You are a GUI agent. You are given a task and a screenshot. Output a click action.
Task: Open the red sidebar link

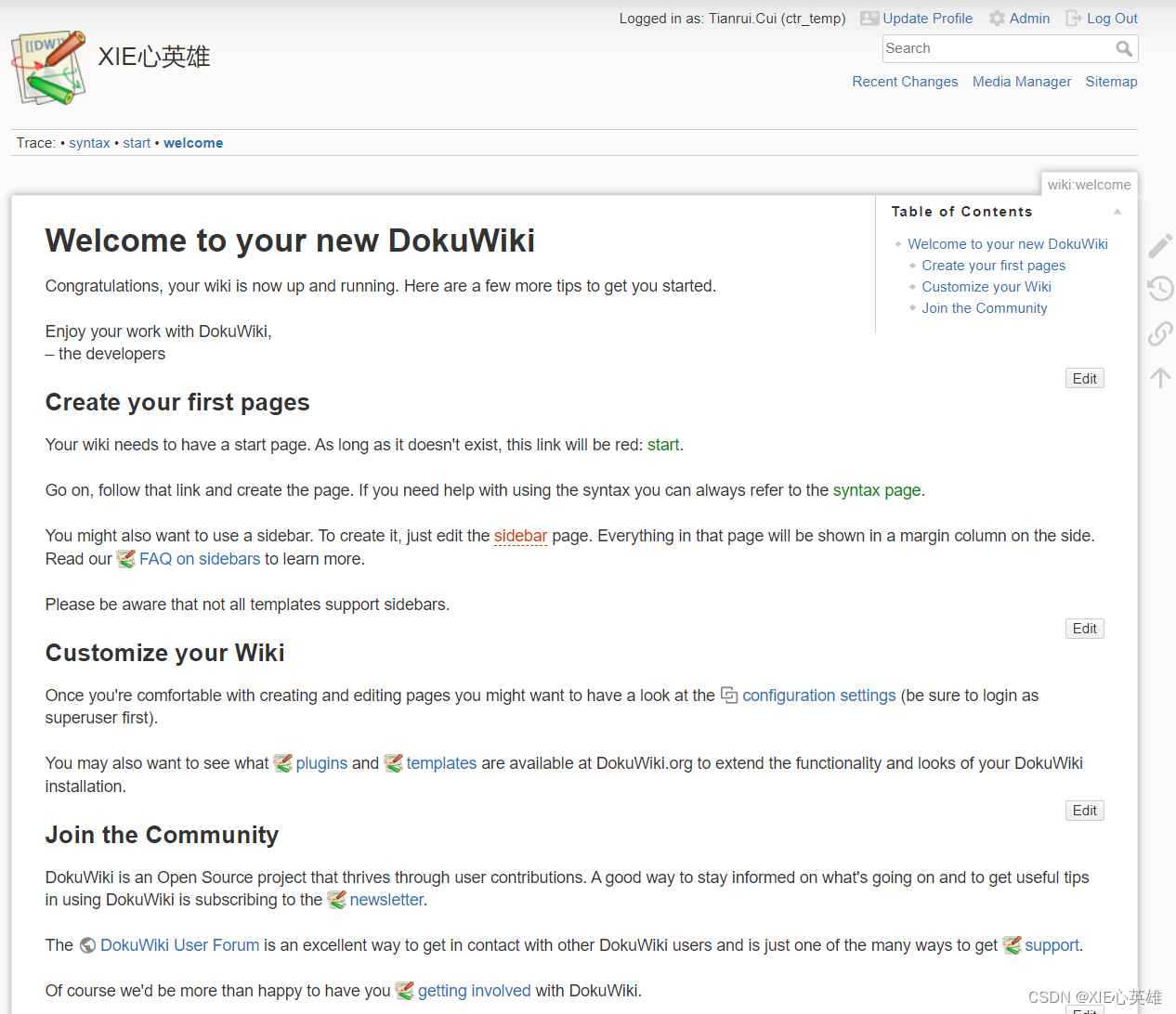(520, 536)
